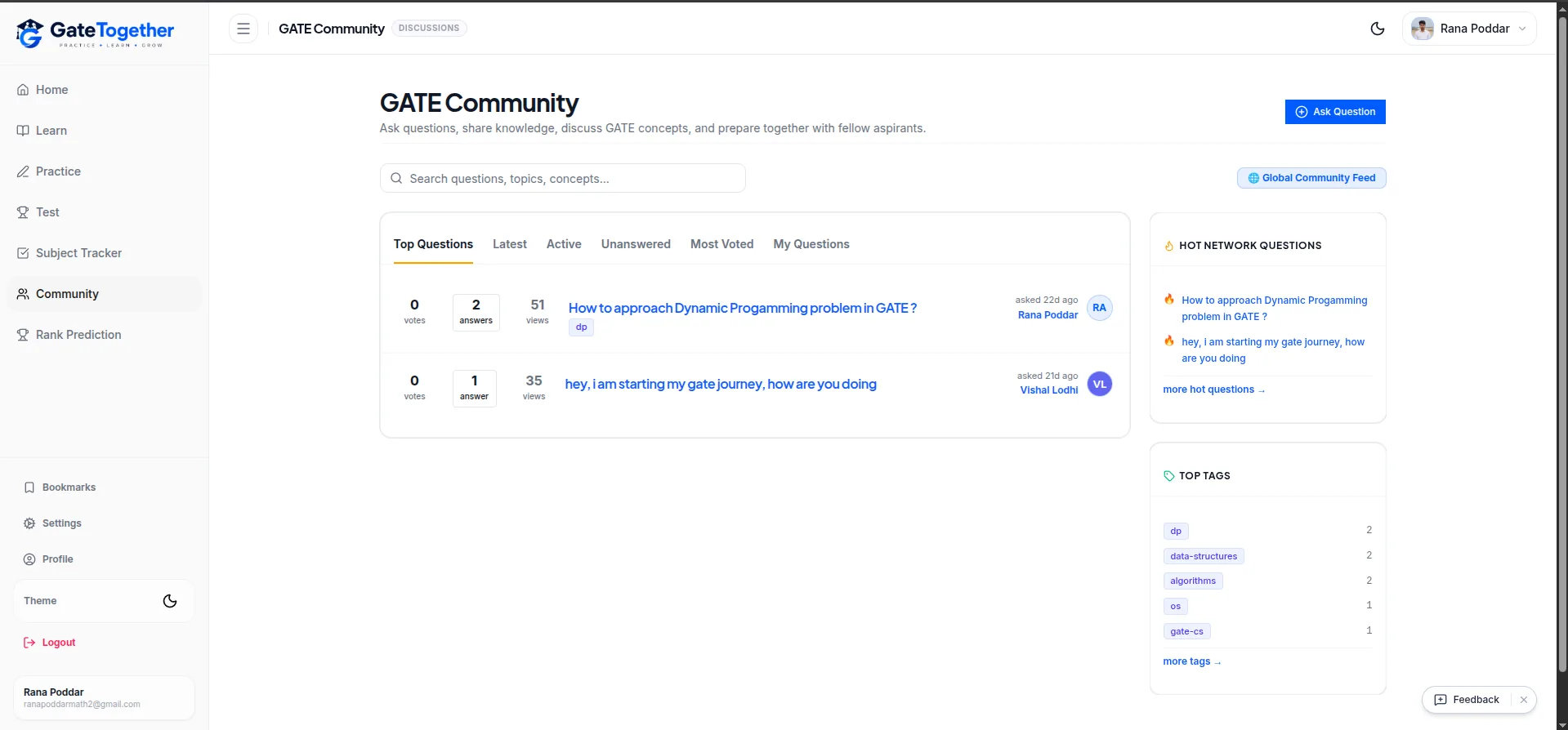Click the search questions input field

[x=562, y=178]
